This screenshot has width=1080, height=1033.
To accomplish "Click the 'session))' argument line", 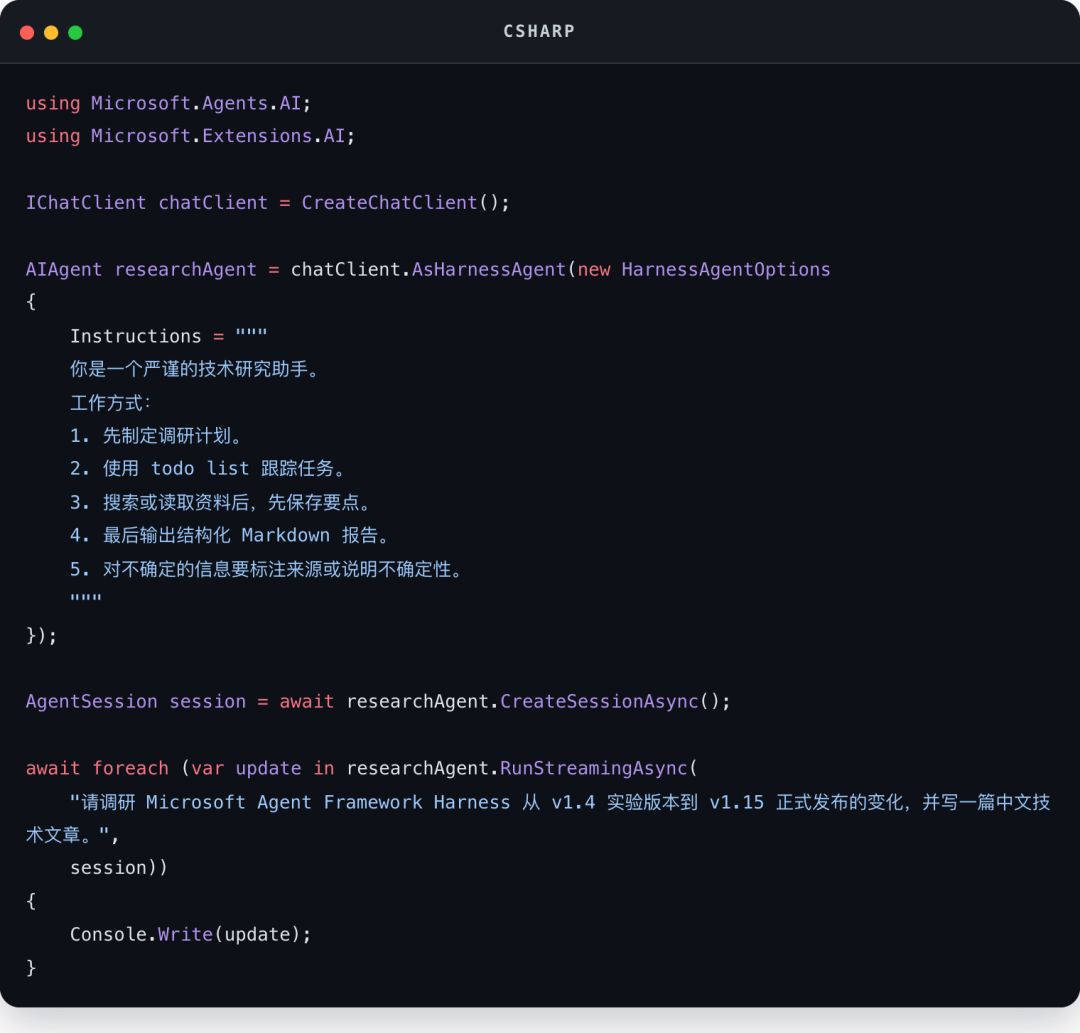I will (119, 868).
